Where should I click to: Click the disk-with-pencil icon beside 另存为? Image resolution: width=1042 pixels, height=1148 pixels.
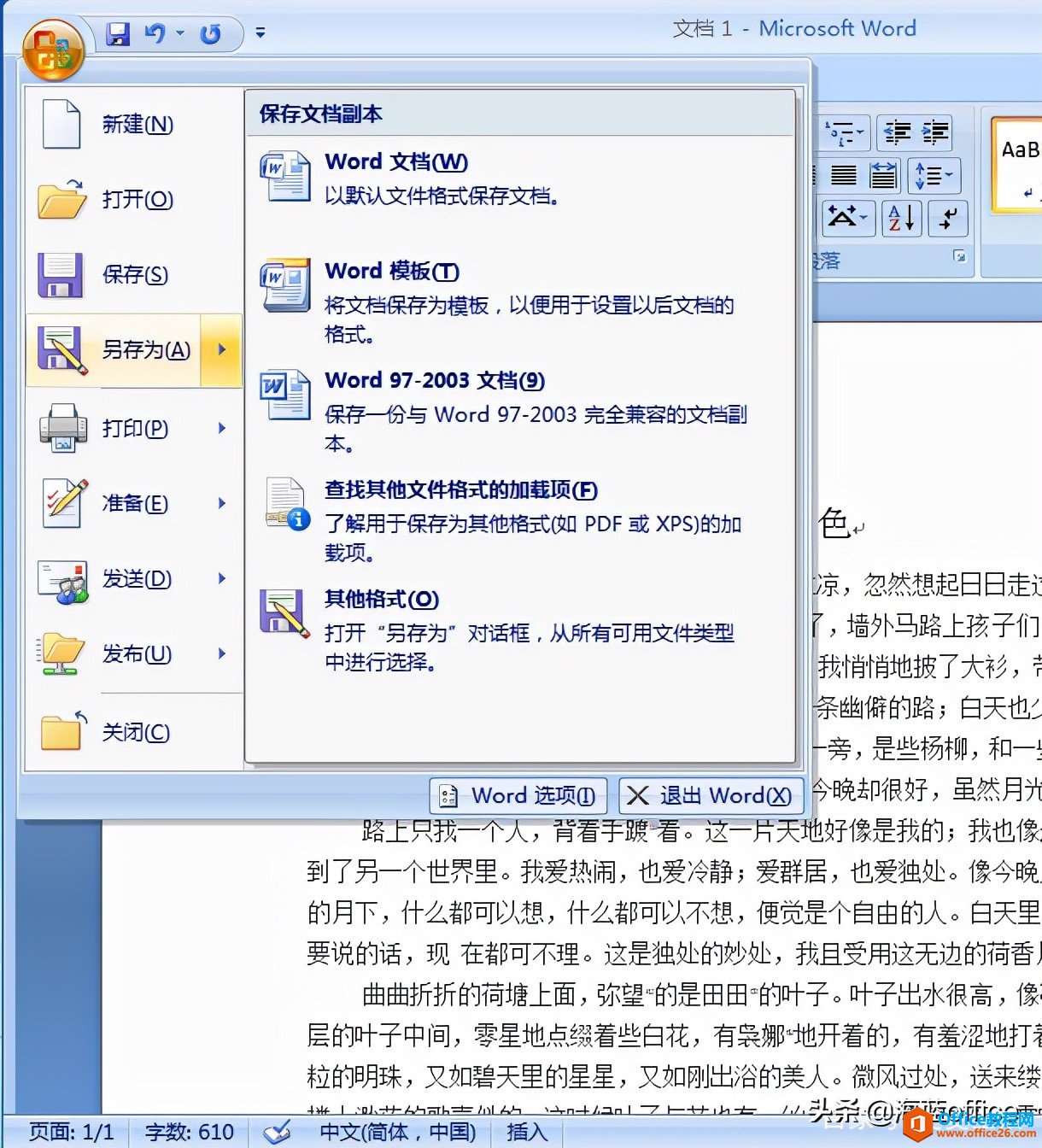click(62, 349)
